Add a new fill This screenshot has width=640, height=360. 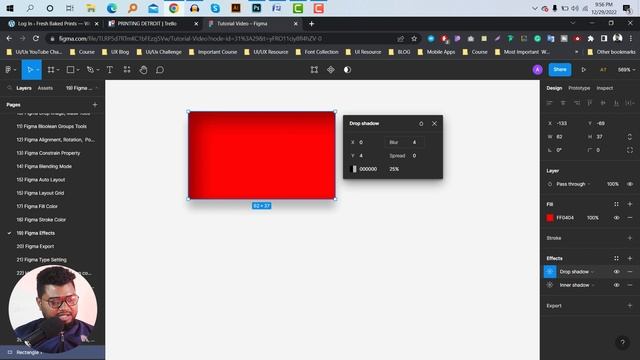click(630, 204)
